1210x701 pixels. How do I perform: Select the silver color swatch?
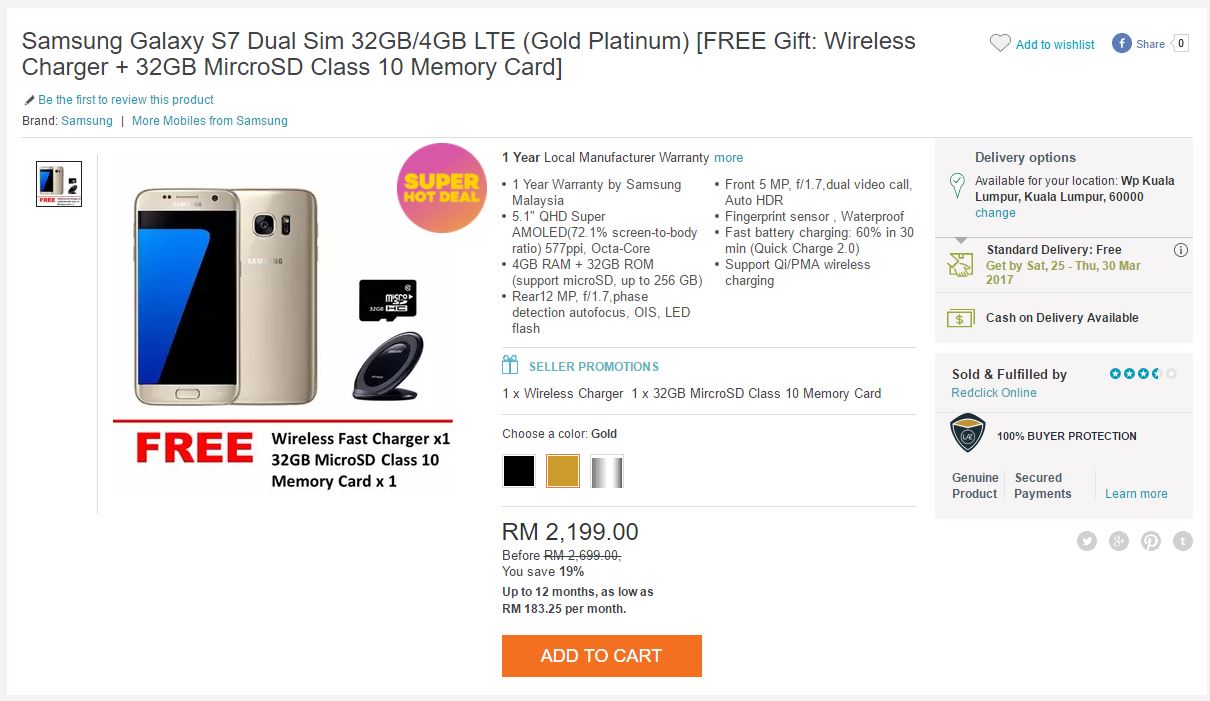pyautogui.click(x=606, y=471)
